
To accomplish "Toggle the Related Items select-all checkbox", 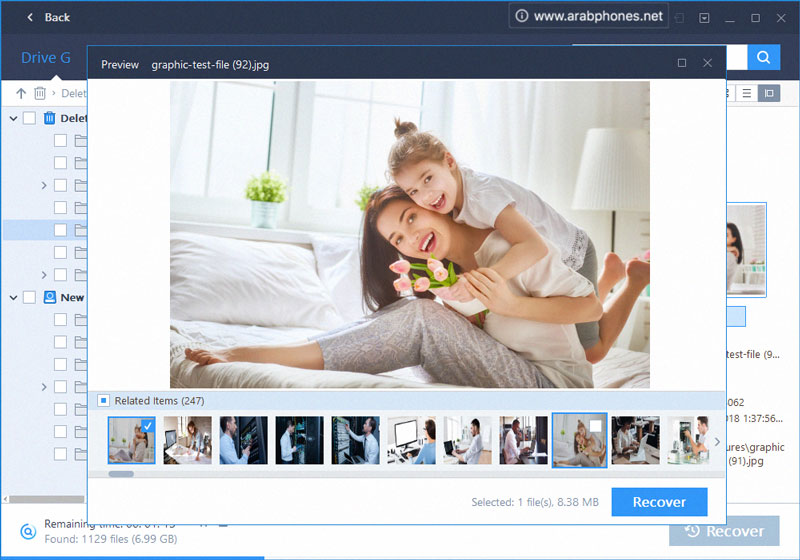I will (x=104, y=400).
